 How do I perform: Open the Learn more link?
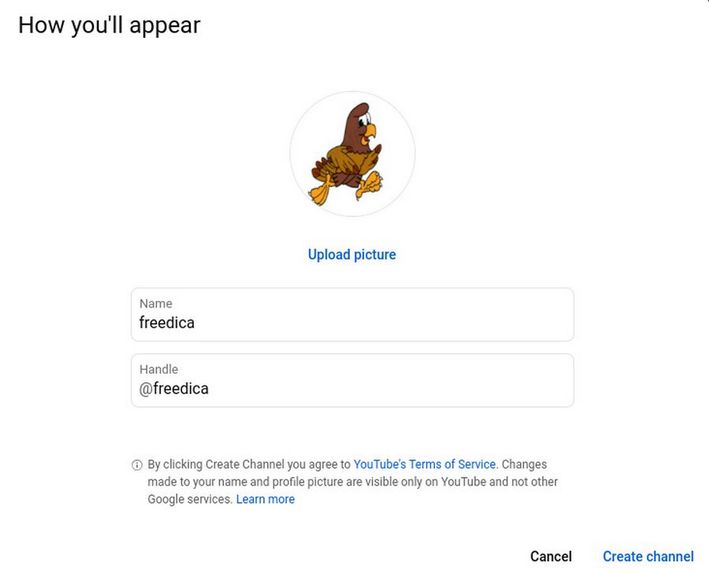point(265,499)
